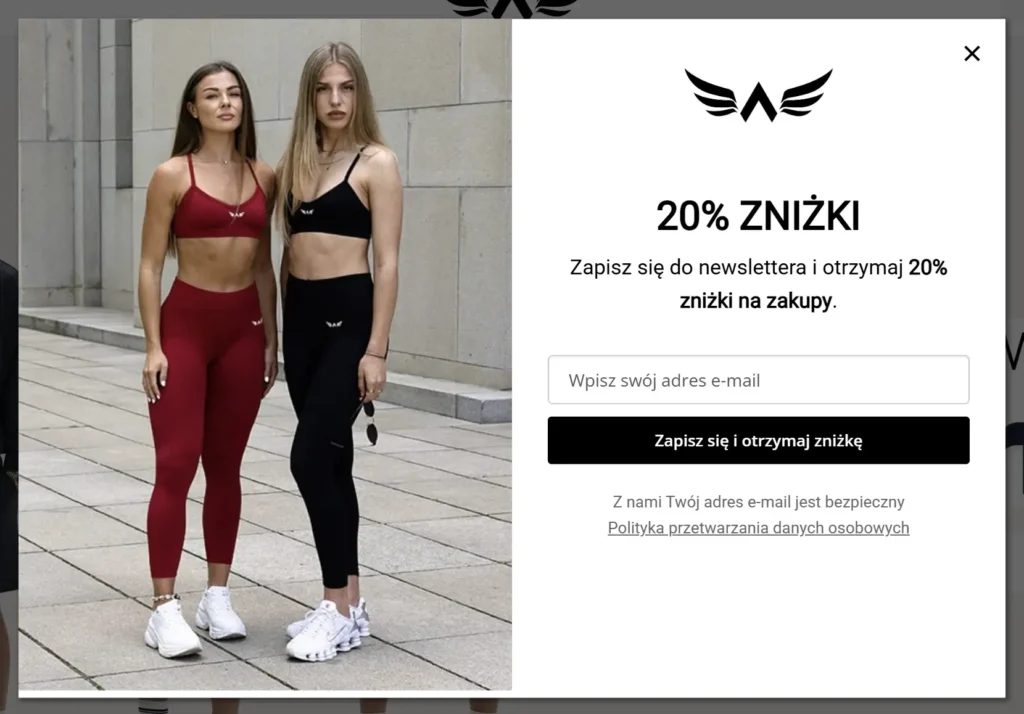Click the partially hidden site logo above the popup

tap(511, 8)
